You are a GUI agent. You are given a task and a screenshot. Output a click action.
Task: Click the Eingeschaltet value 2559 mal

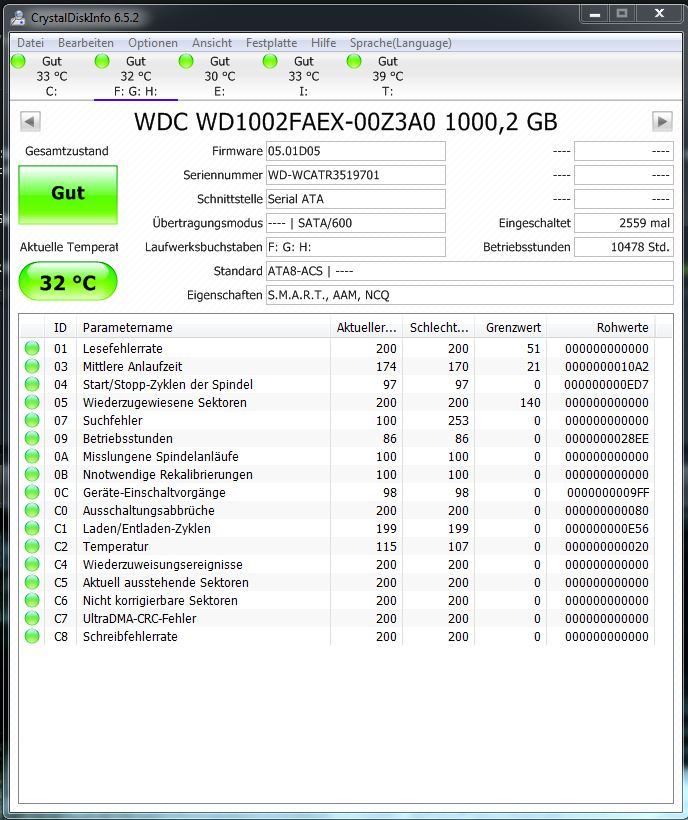tap(624, 223)
